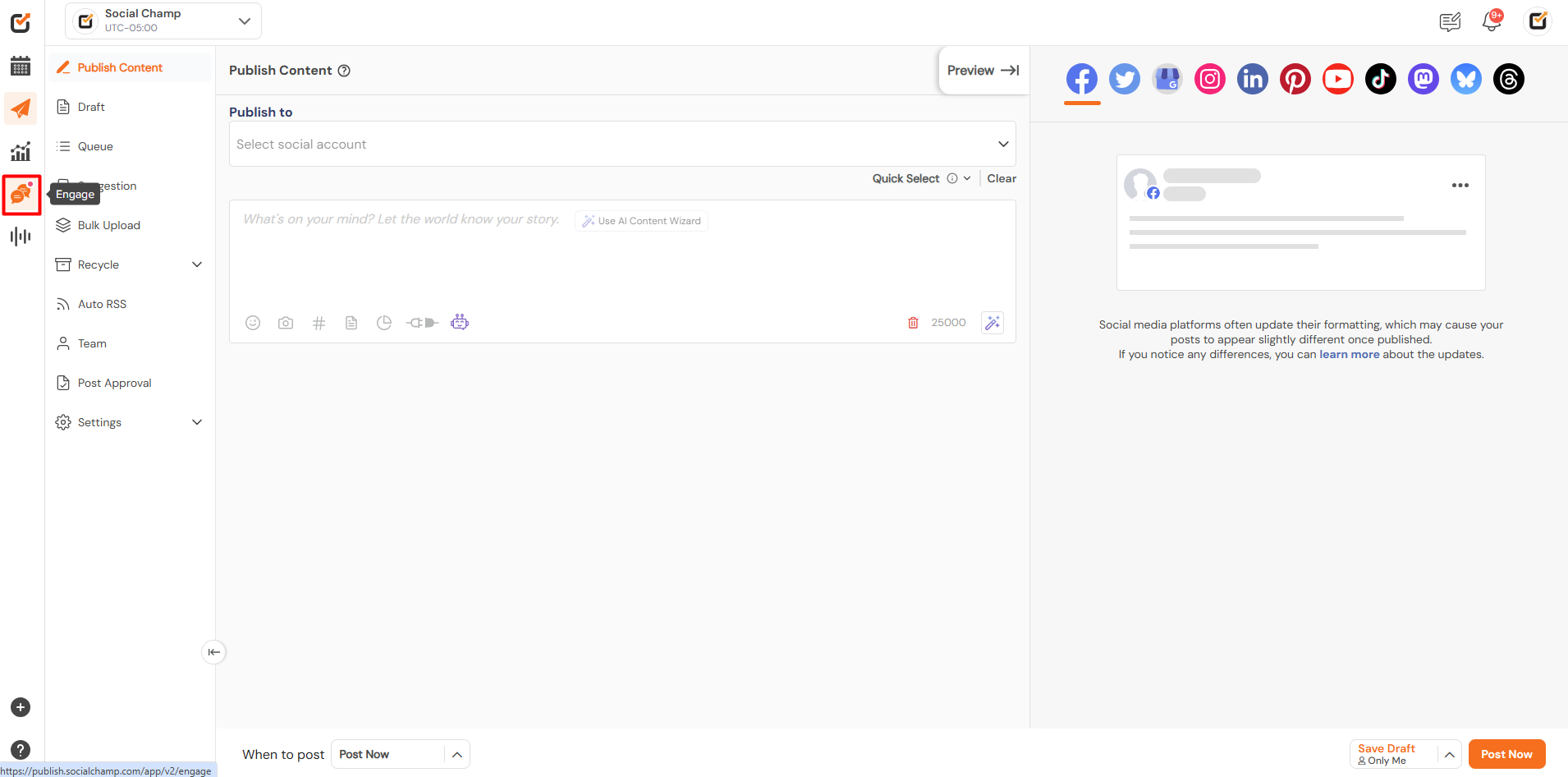Viewport: 1568px width, 777px height.
Task: Open the Analytics chart icon
Action: click(21, 151)
